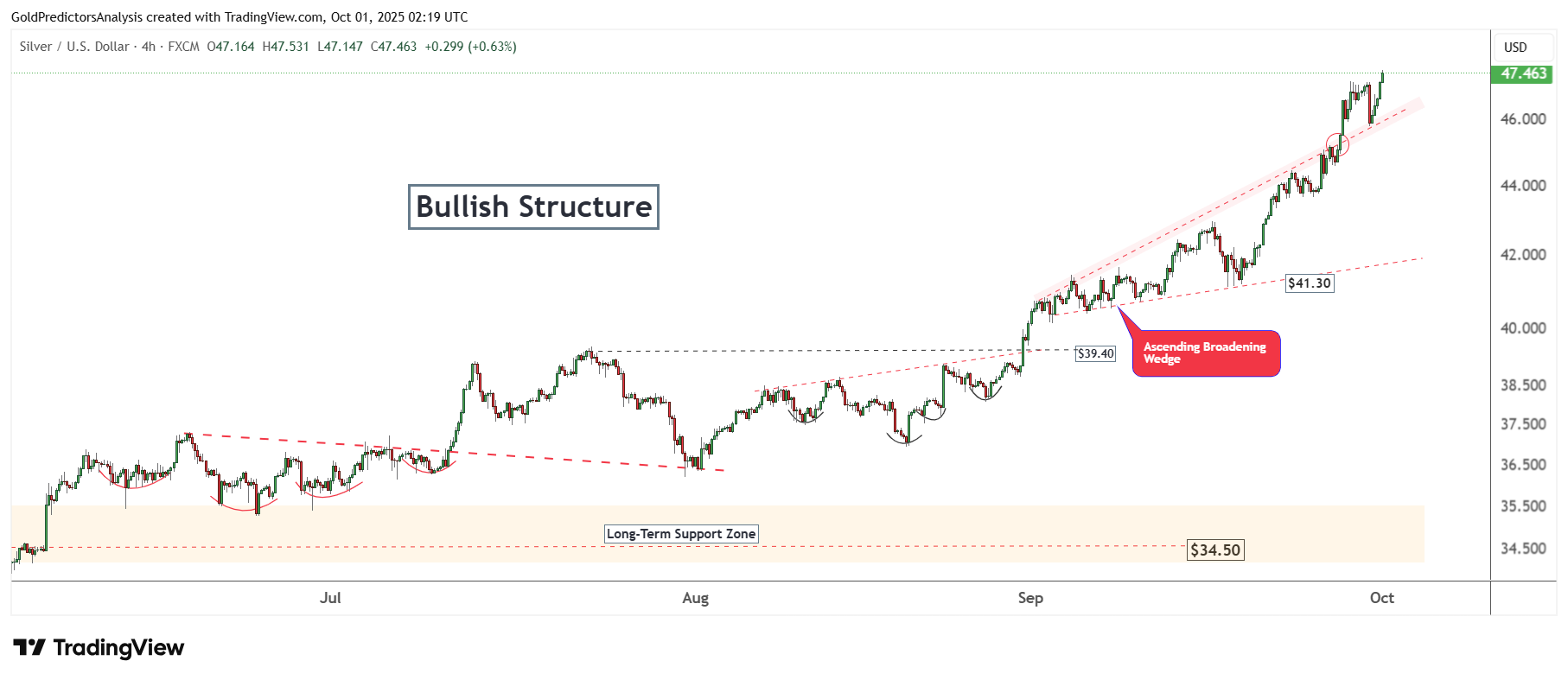Click the 44.000 price axis tick
1568x680 pixels.
[1523, 186]
